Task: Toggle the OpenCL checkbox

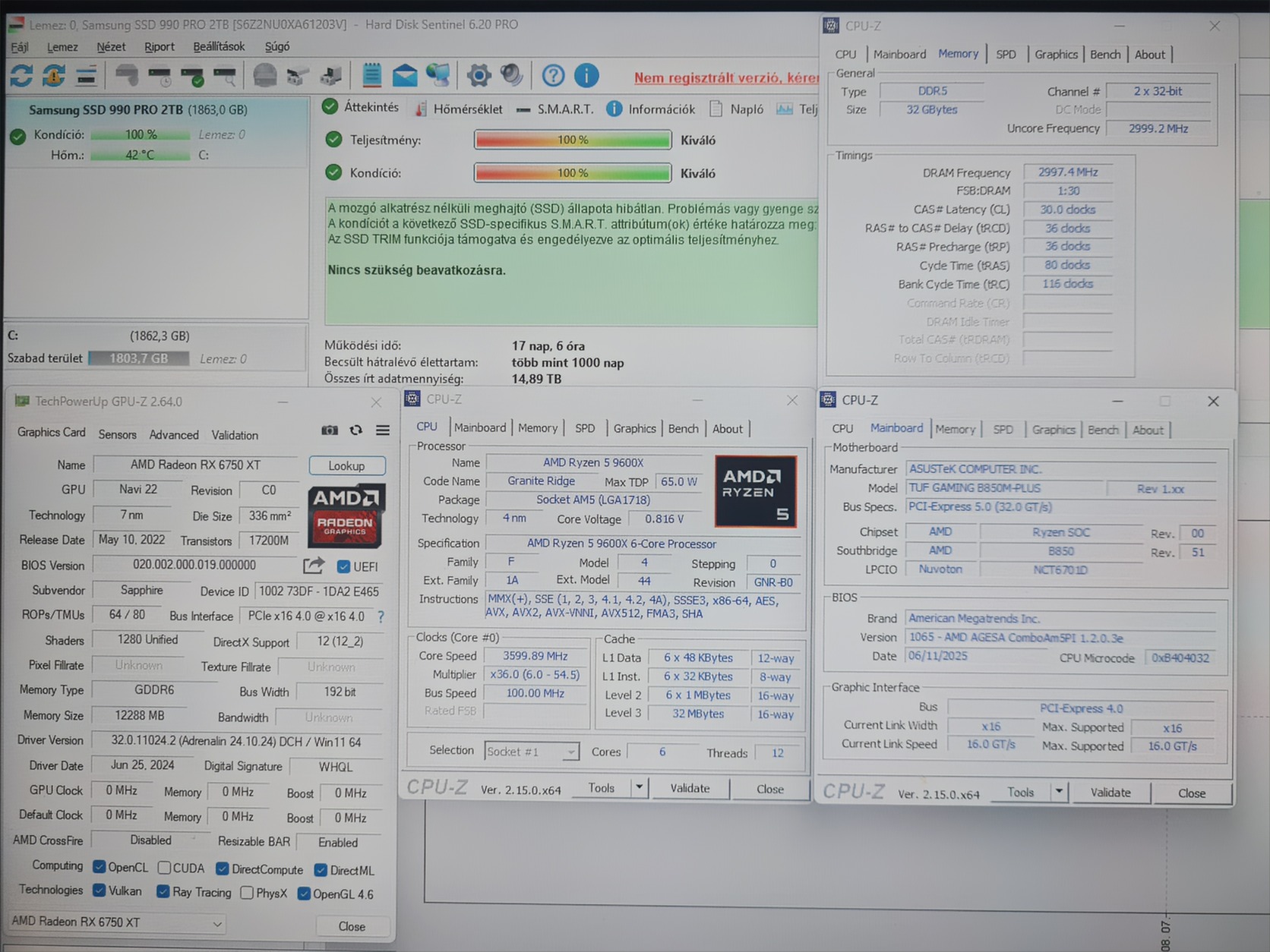Action: (99, 867)
